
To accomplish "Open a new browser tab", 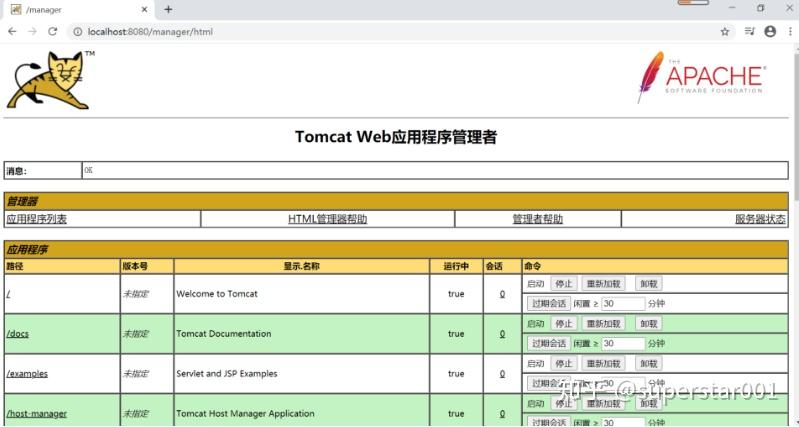I will click(168, 9).
